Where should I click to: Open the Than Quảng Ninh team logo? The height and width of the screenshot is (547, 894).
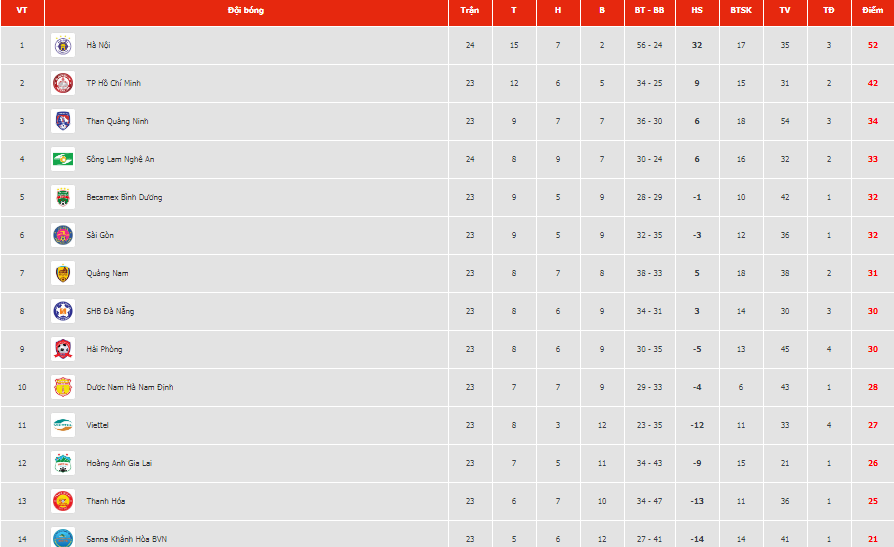(x=63, y=121)
